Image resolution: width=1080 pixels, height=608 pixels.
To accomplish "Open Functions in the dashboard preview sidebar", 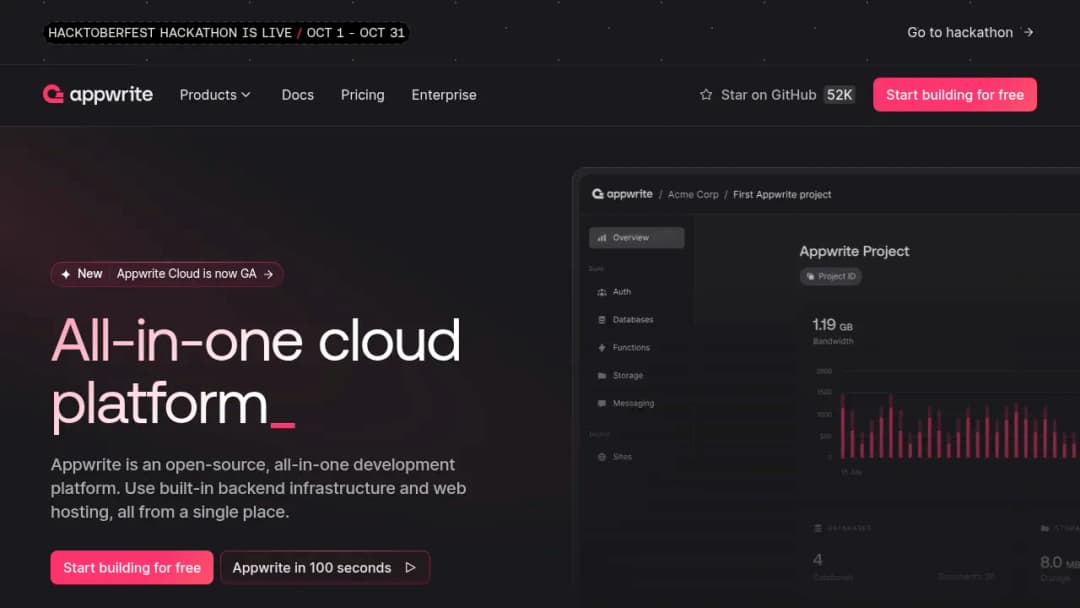I will [x=631, y=348].
